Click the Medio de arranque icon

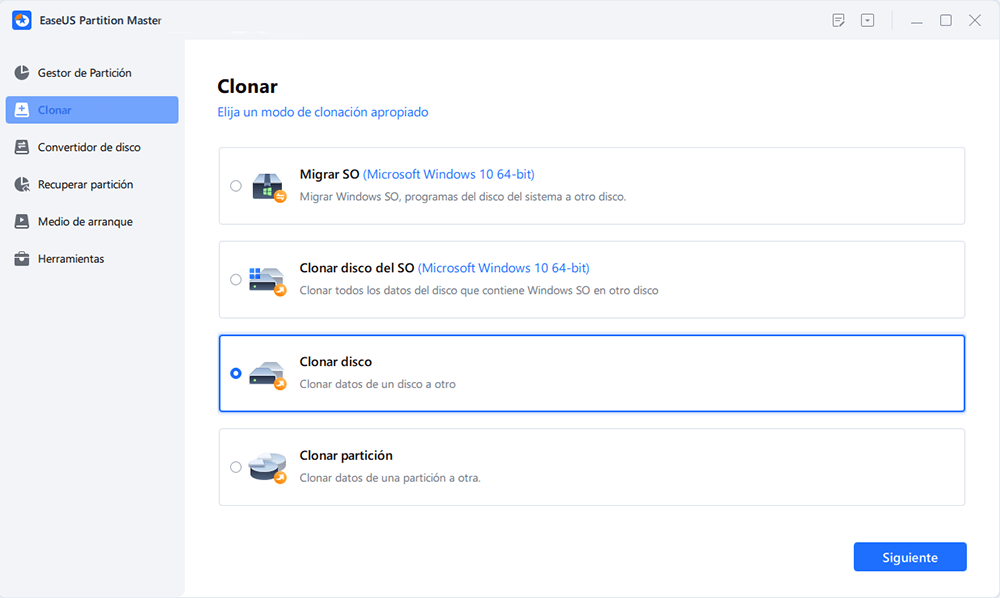(x=22, y=221)
